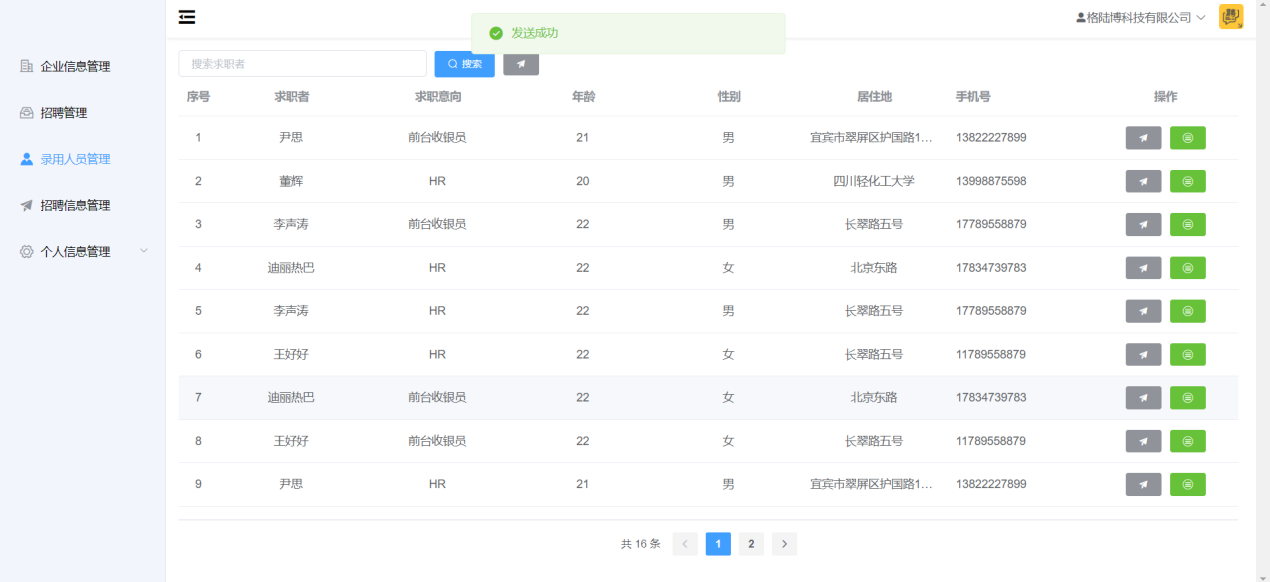
Task: Click the 共 16 条 total count
Action: click(641, 544)
